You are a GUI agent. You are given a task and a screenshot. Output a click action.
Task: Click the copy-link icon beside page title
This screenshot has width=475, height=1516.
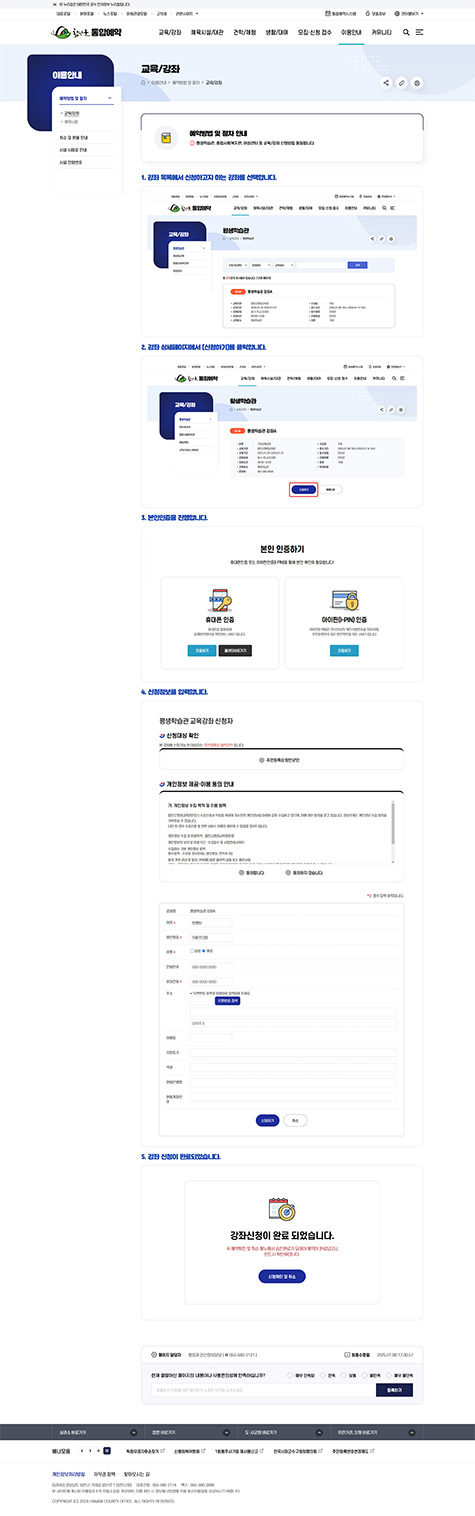(402, 83)
